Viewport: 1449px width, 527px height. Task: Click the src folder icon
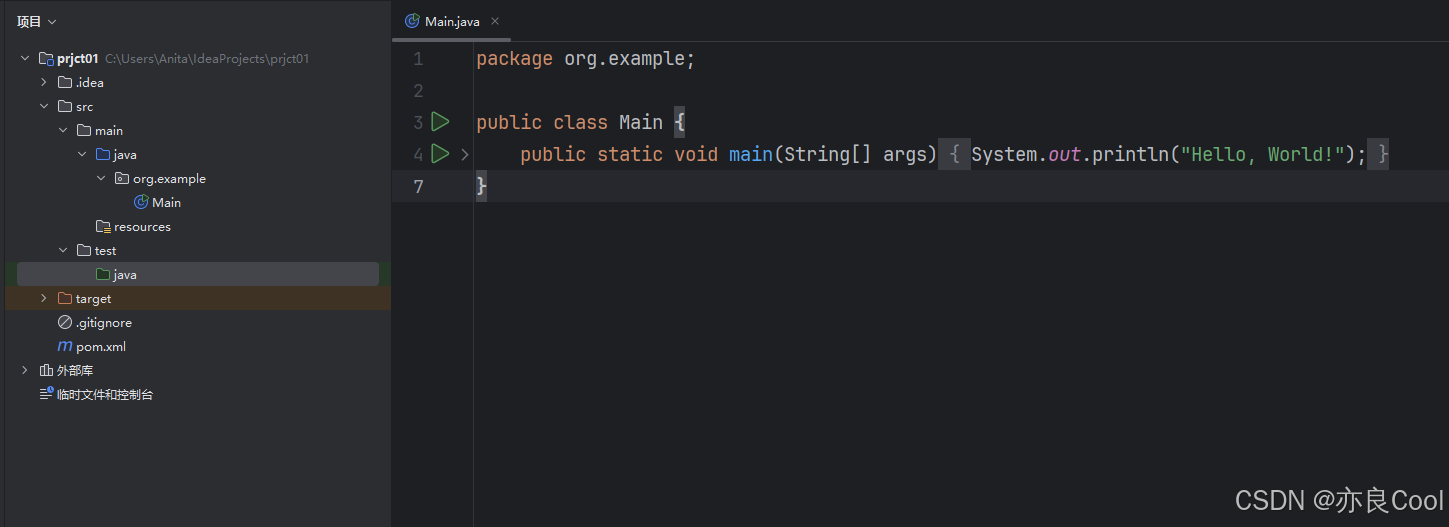tap(65, 107)
